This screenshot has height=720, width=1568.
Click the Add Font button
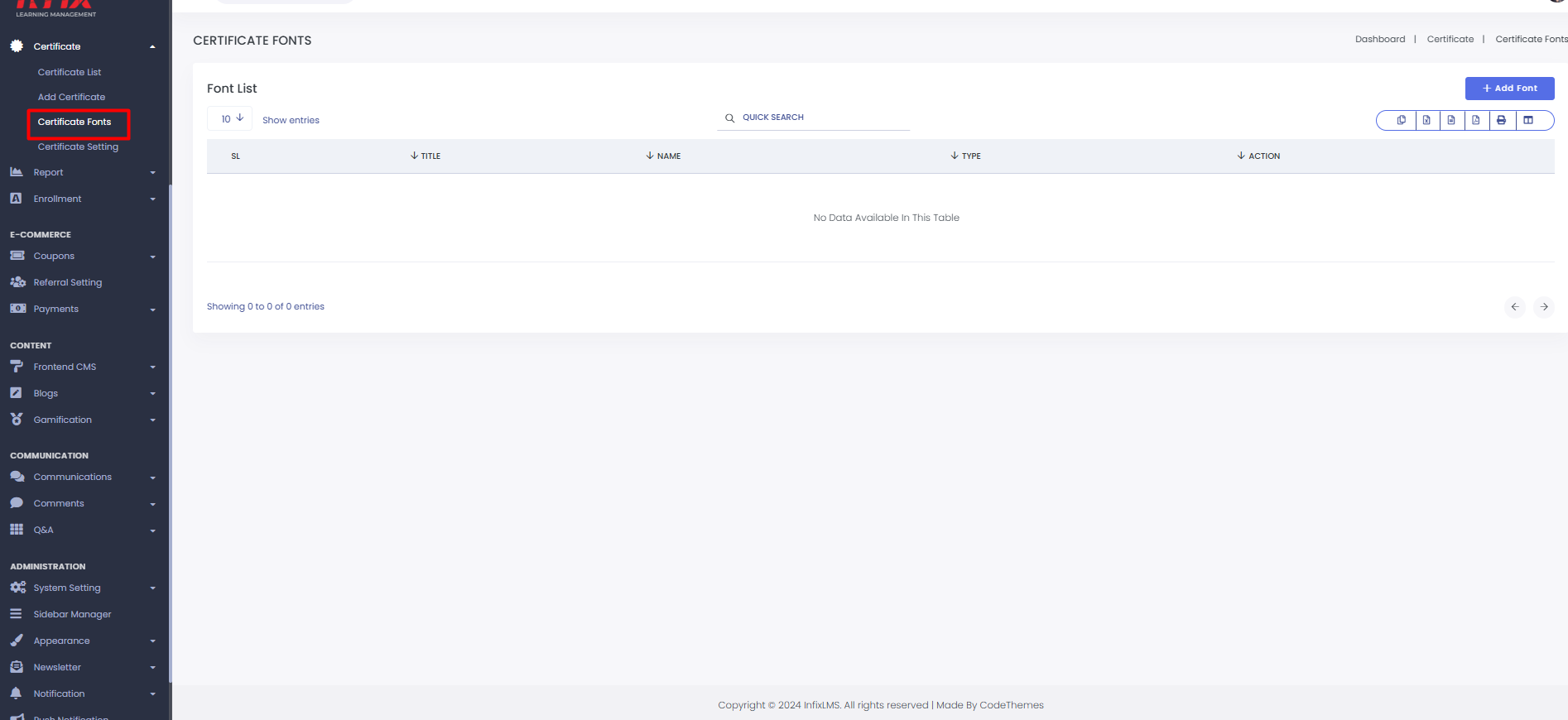[x=1509, y=89]
